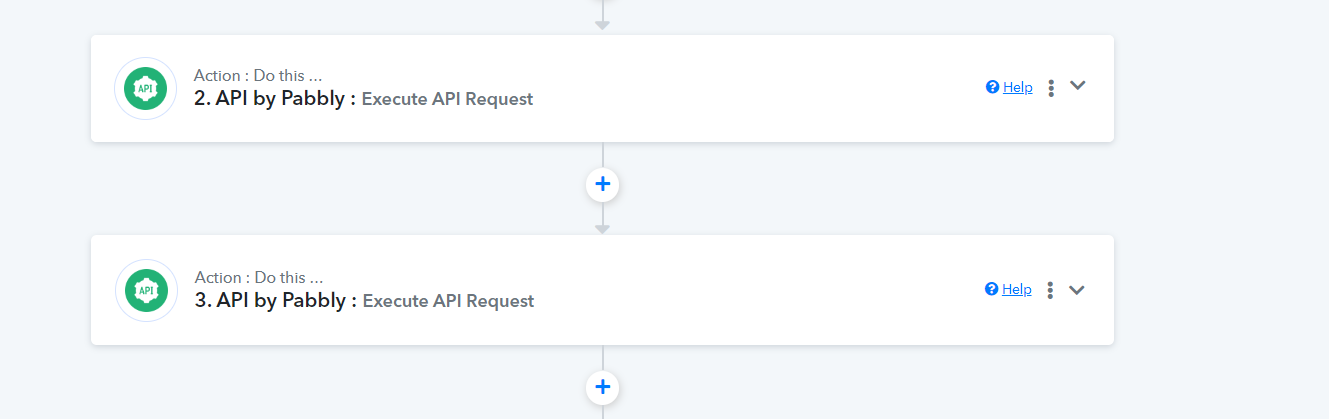Click 'Action : Do this ...' label in step 3

[x=259, y=277]
